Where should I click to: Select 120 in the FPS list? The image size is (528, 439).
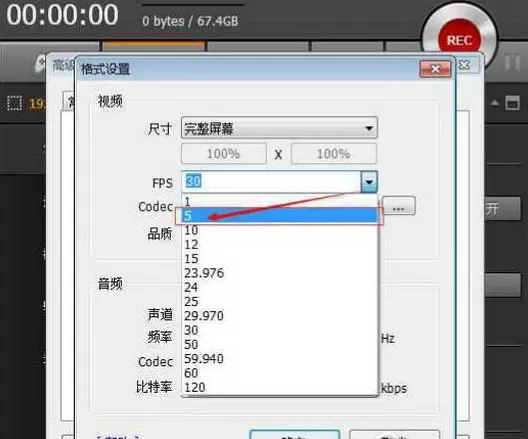coord(279,387)
